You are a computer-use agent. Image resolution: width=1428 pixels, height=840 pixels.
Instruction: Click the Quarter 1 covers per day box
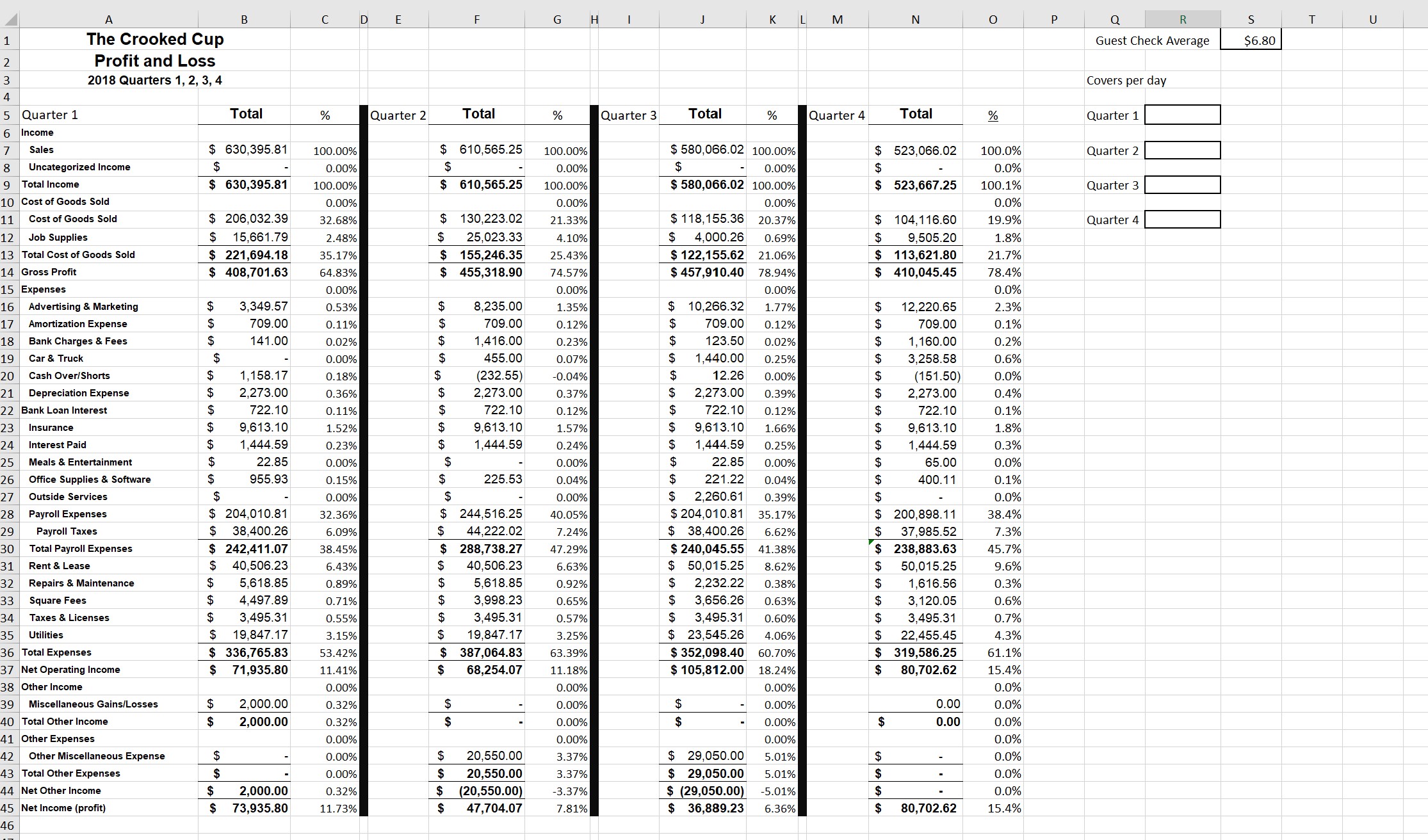point(1182,115)
